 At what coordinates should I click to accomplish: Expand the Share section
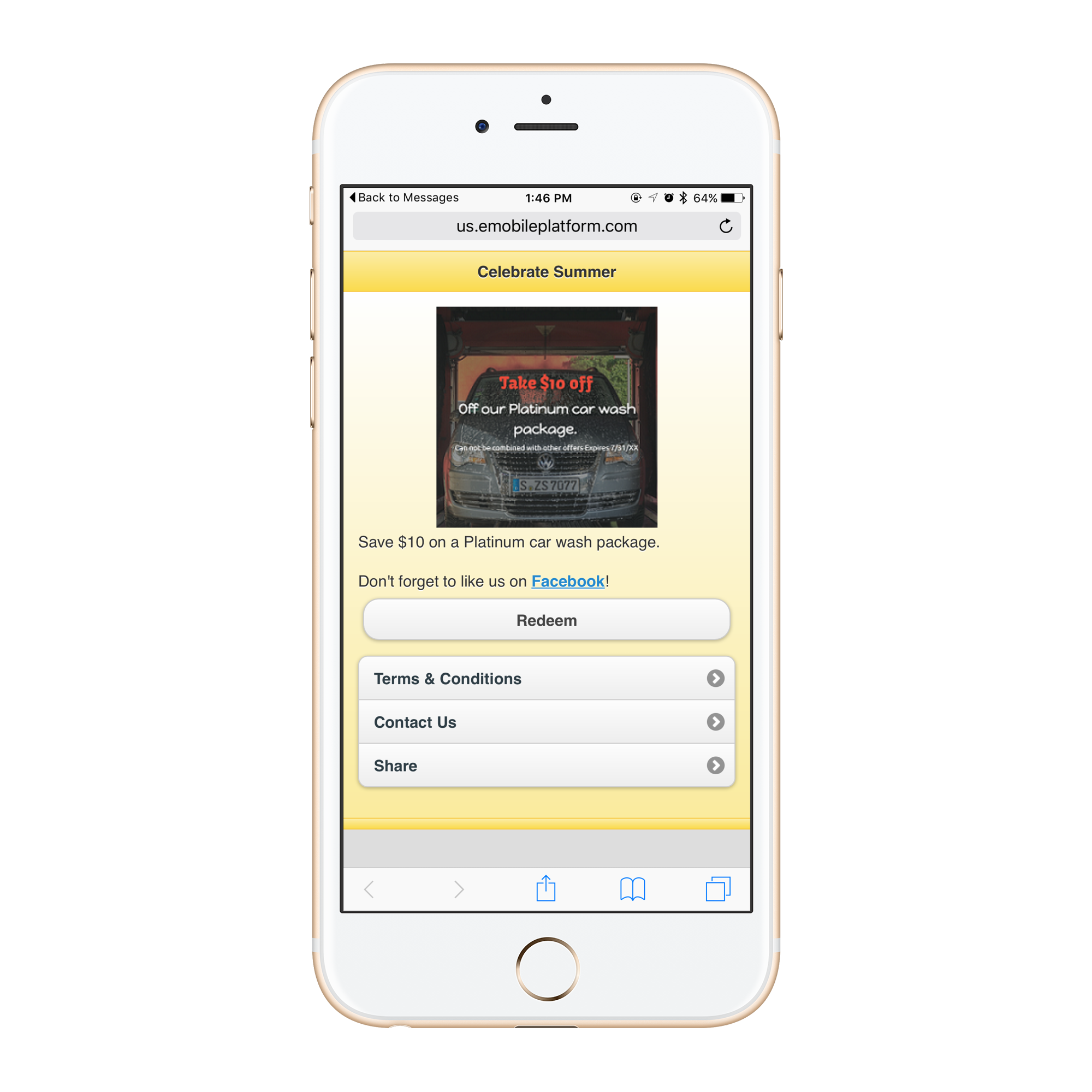[546, 767]
